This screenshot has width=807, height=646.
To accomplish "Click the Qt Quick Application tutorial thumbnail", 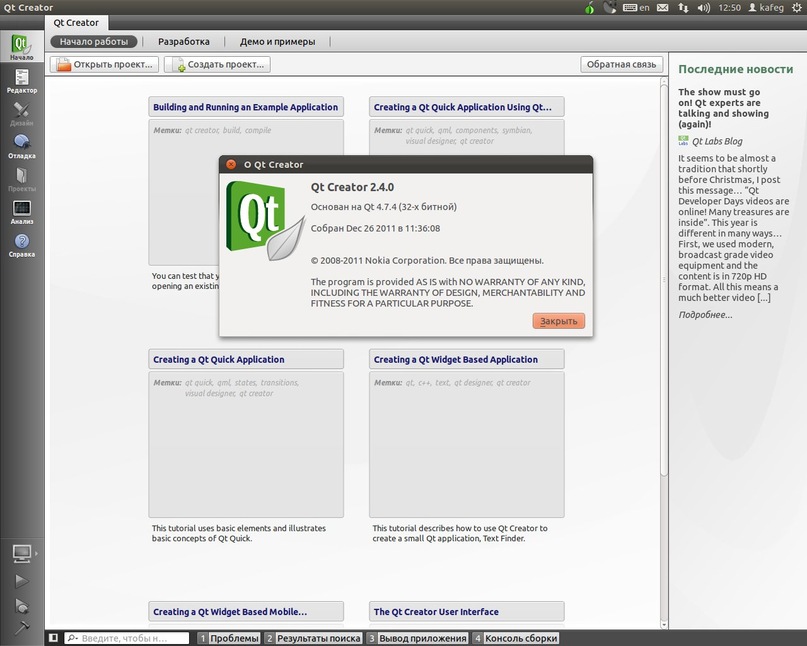I will click(x=246, y=445).
